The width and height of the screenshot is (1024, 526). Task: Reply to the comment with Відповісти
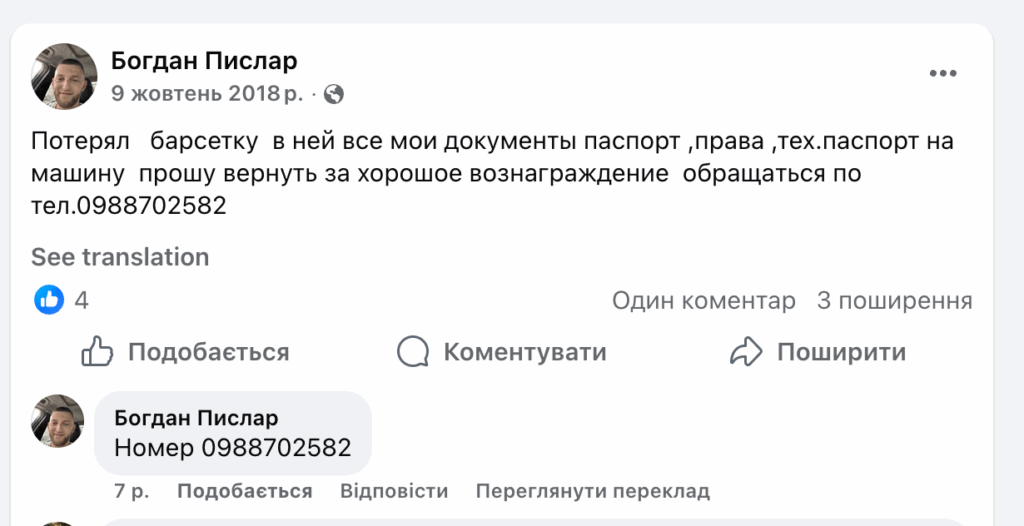pyautogui.click(x=394, y=491)
